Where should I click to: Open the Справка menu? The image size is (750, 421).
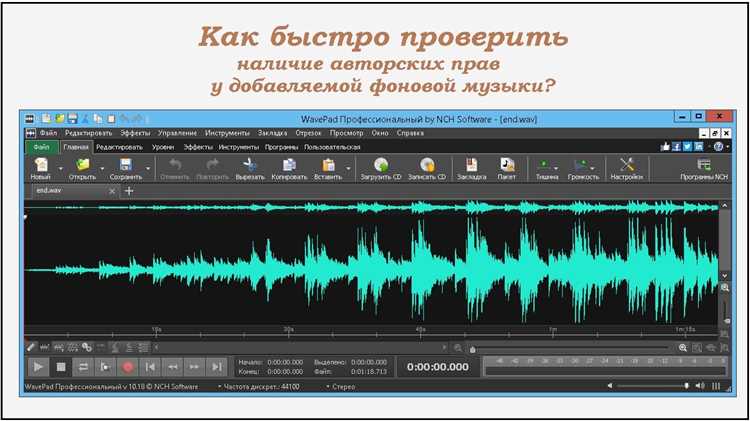pos(410,133)
